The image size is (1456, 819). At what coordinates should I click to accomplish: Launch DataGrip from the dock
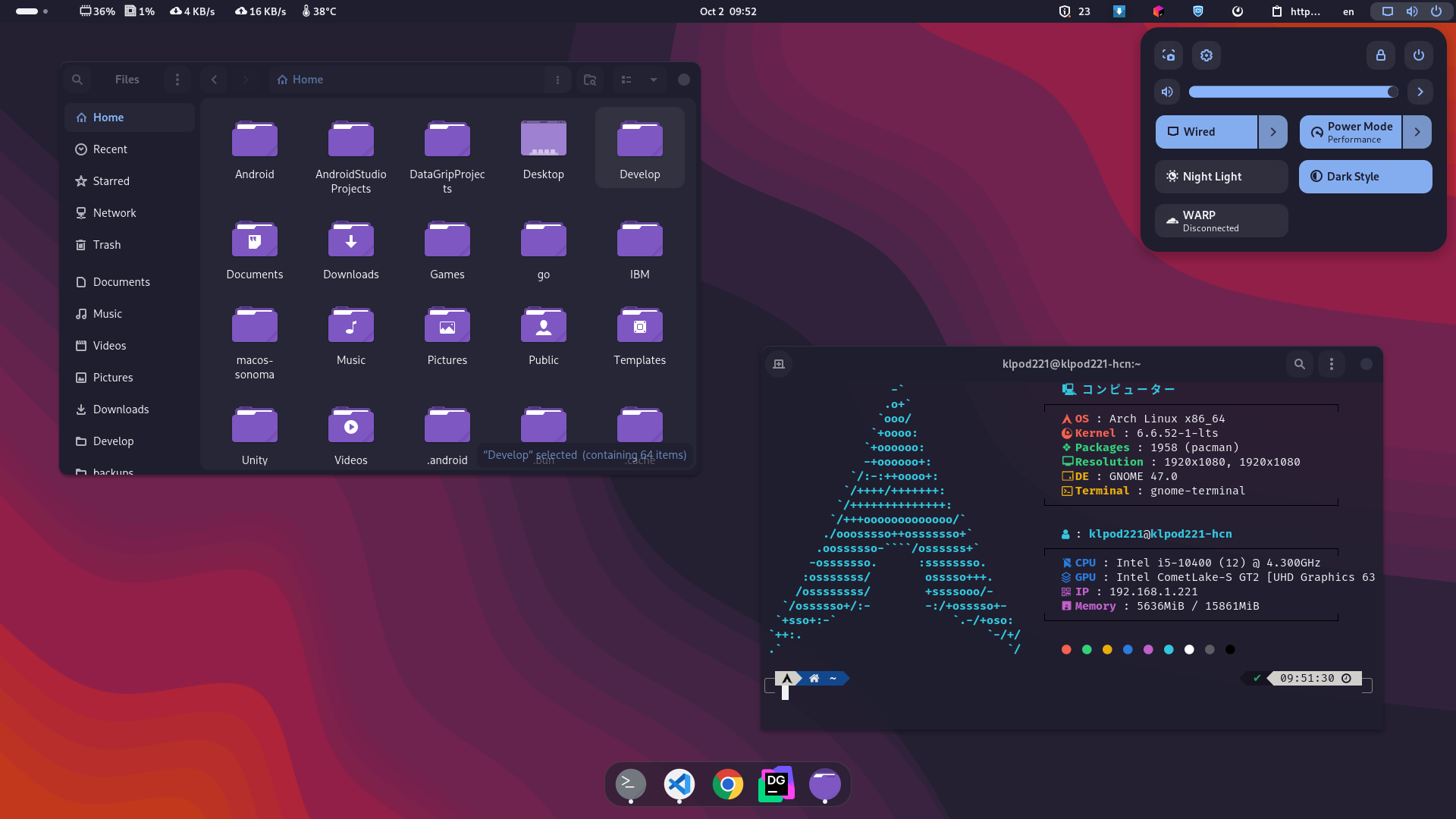[x=777, y=784]
